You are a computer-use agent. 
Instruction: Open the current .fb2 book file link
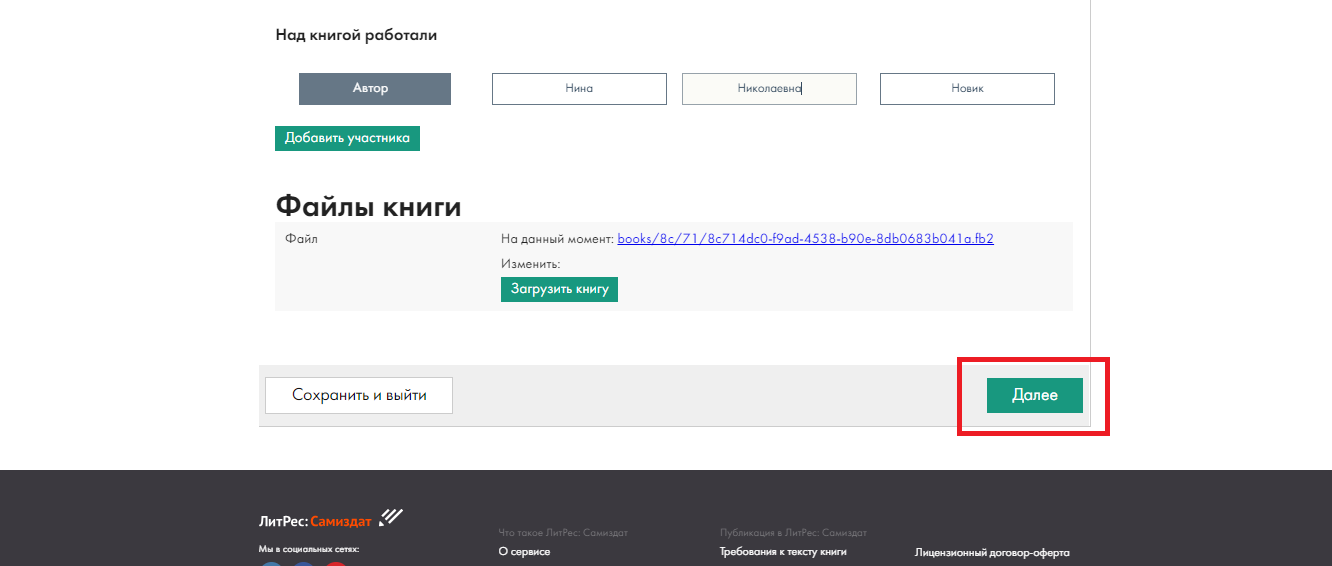point(805,239)
